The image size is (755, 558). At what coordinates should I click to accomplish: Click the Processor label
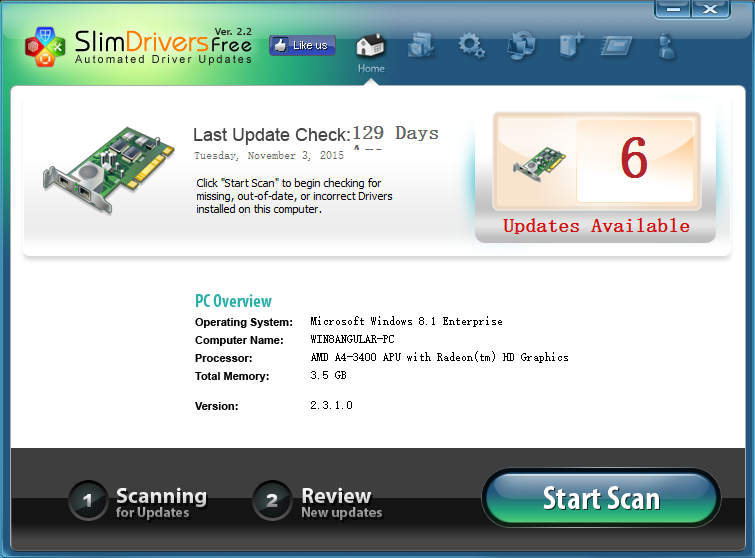coord(223,358)
